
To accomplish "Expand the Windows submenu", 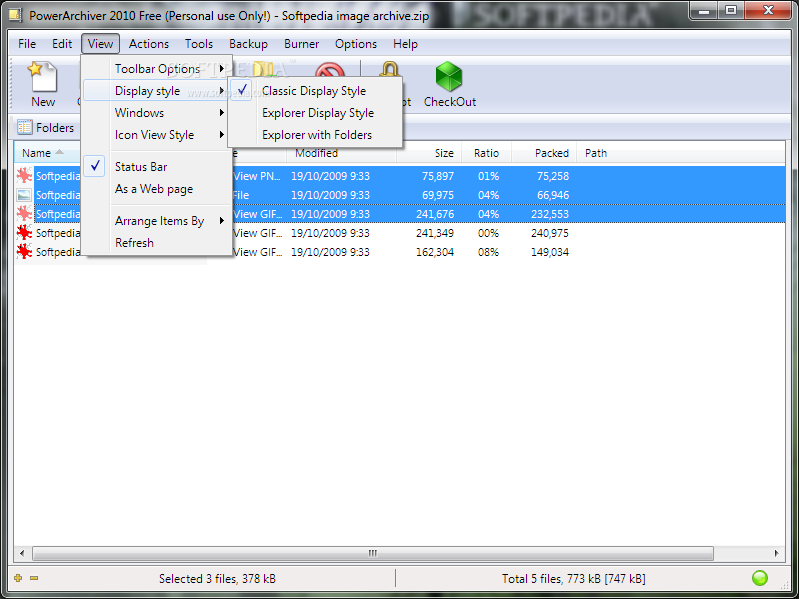I will point(156,113).
